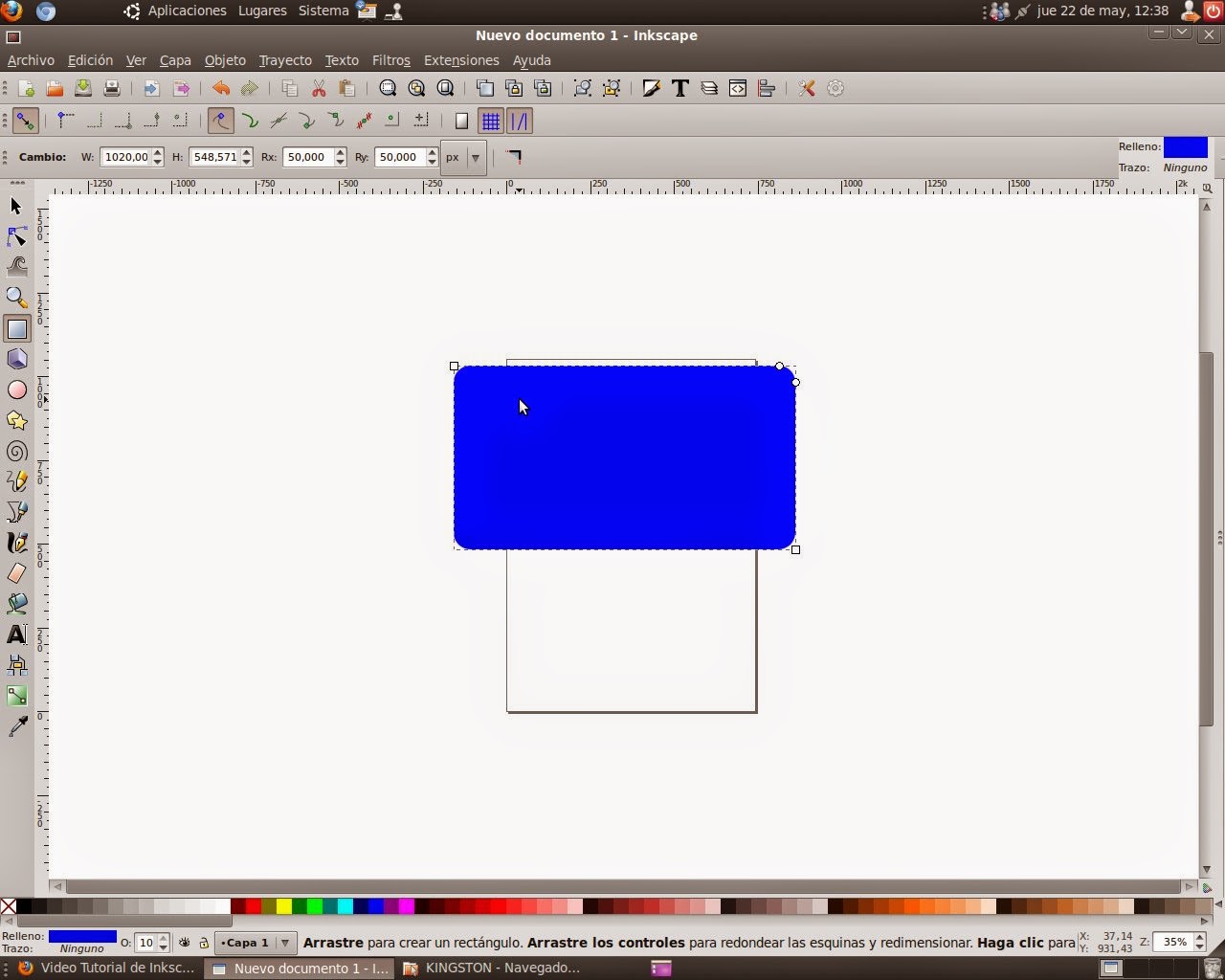Increase the zoom percentage spinner
Viewport: 1225px width, 980px height.
pos(1200,937)
